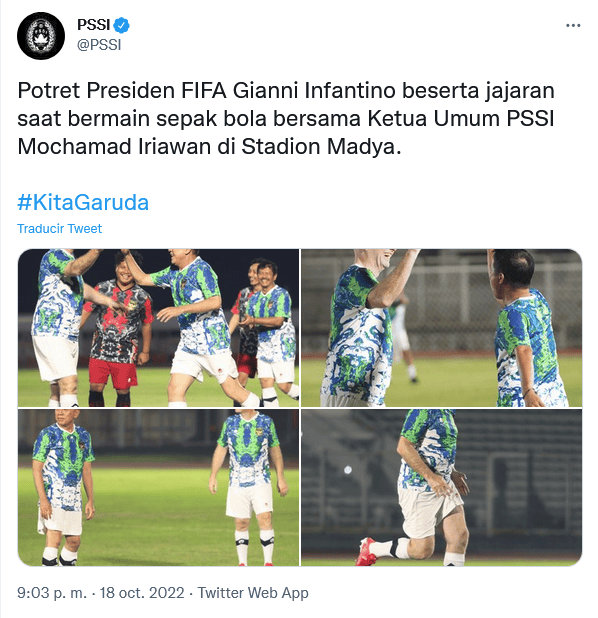Open the bottom-left two players photo
This screenshot has width=598, height=618.
158,488
